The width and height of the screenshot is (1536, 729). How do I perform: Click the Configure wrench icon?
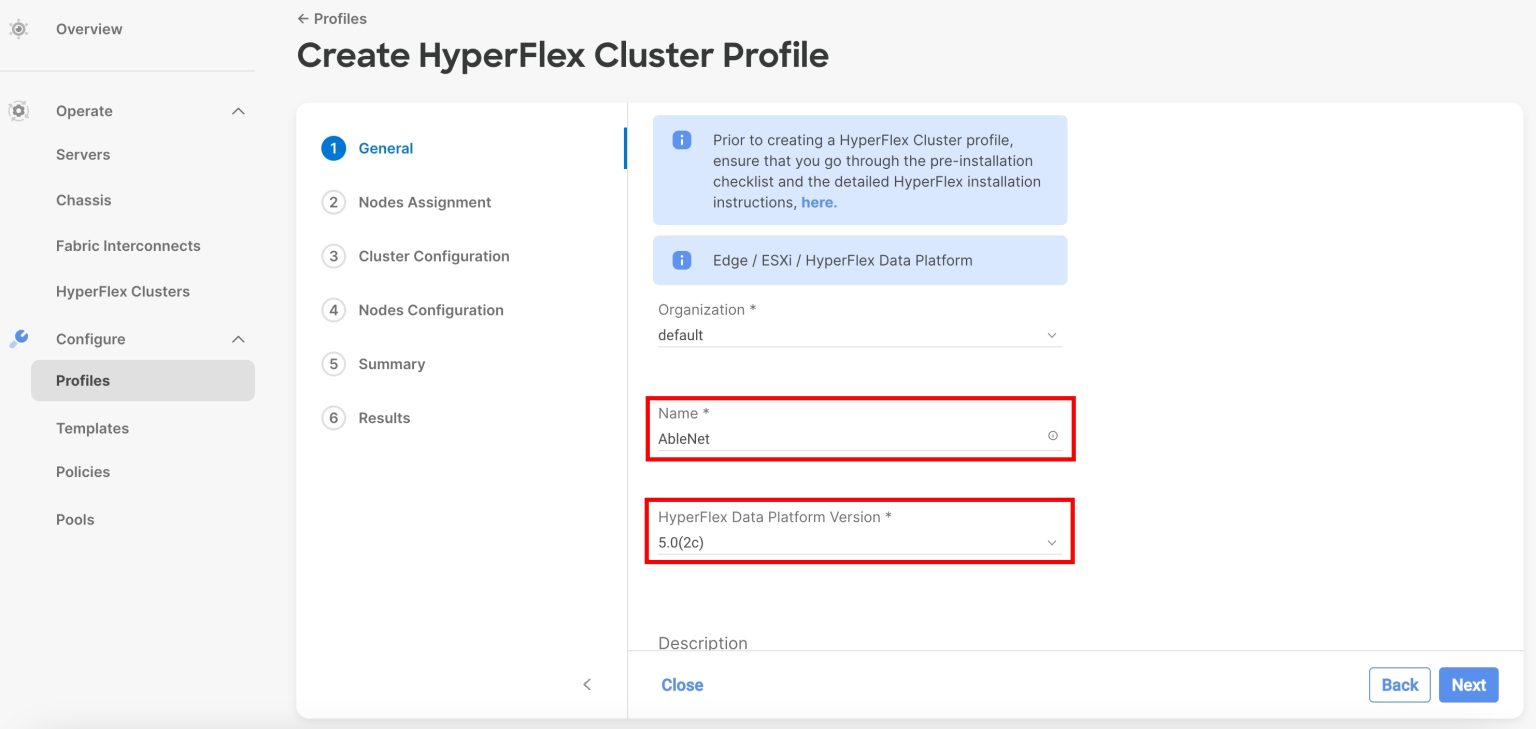click(x=18, y=339)
